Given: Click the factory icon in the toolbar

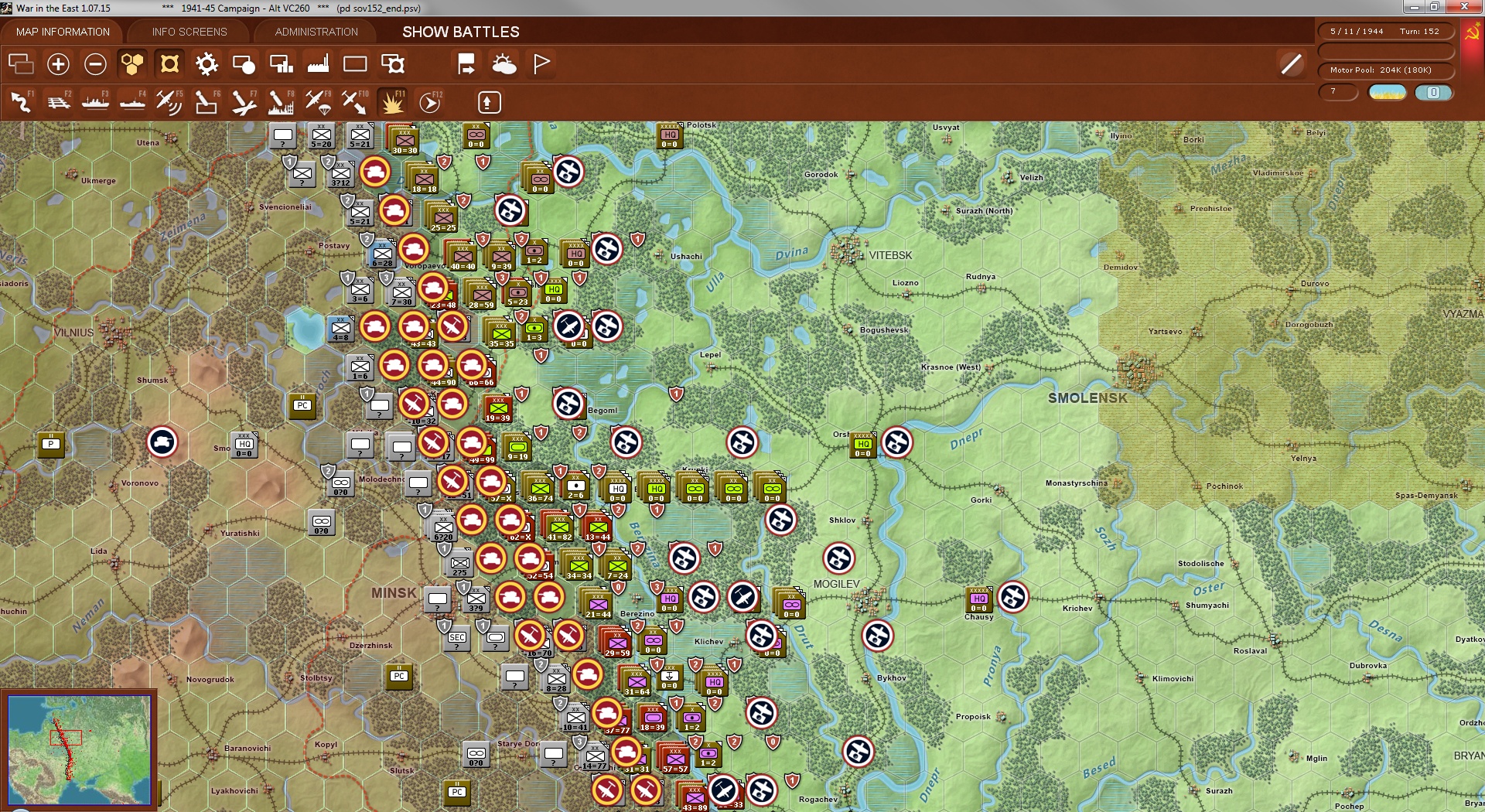Looking at the screenshot, I should (x=318, y=64).
